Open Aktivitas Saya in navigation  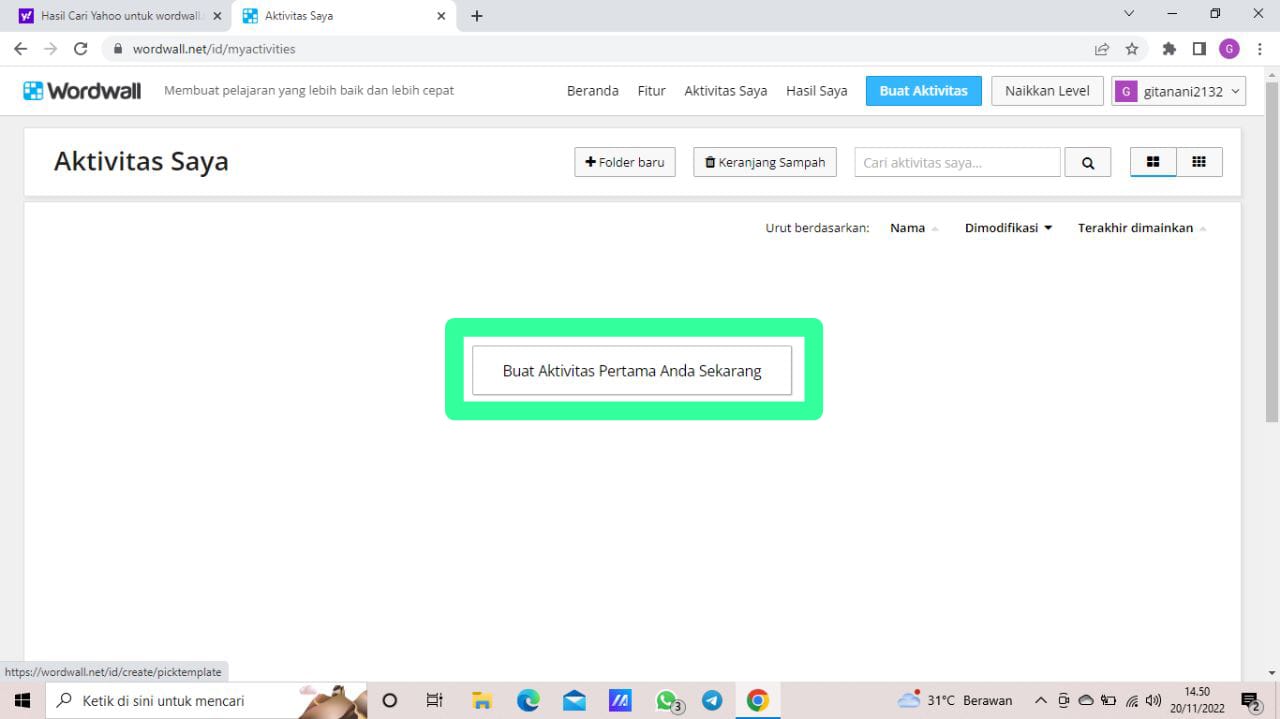(x=726, y=91)
